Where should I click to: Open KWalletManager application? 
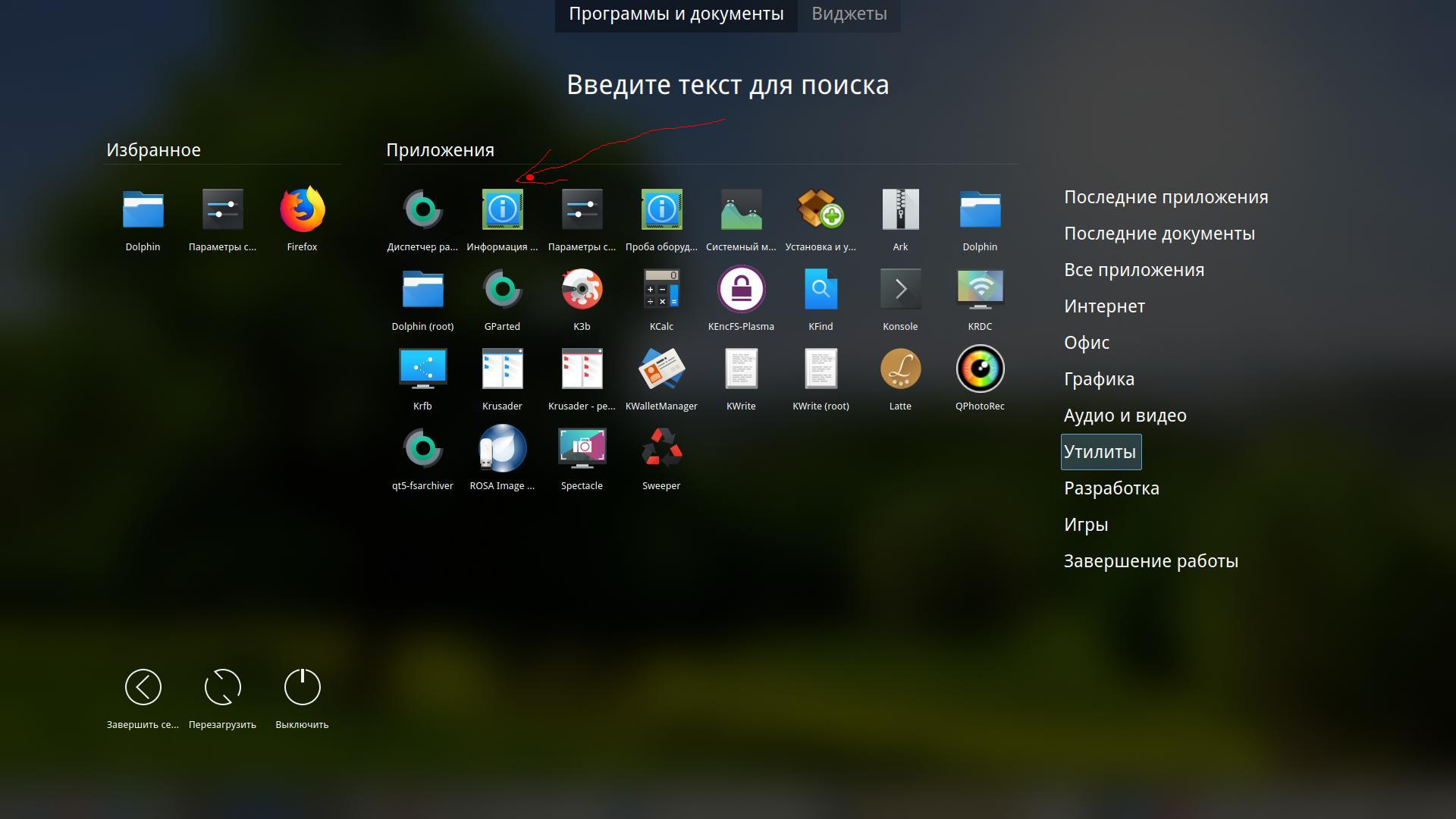[661, 370]
